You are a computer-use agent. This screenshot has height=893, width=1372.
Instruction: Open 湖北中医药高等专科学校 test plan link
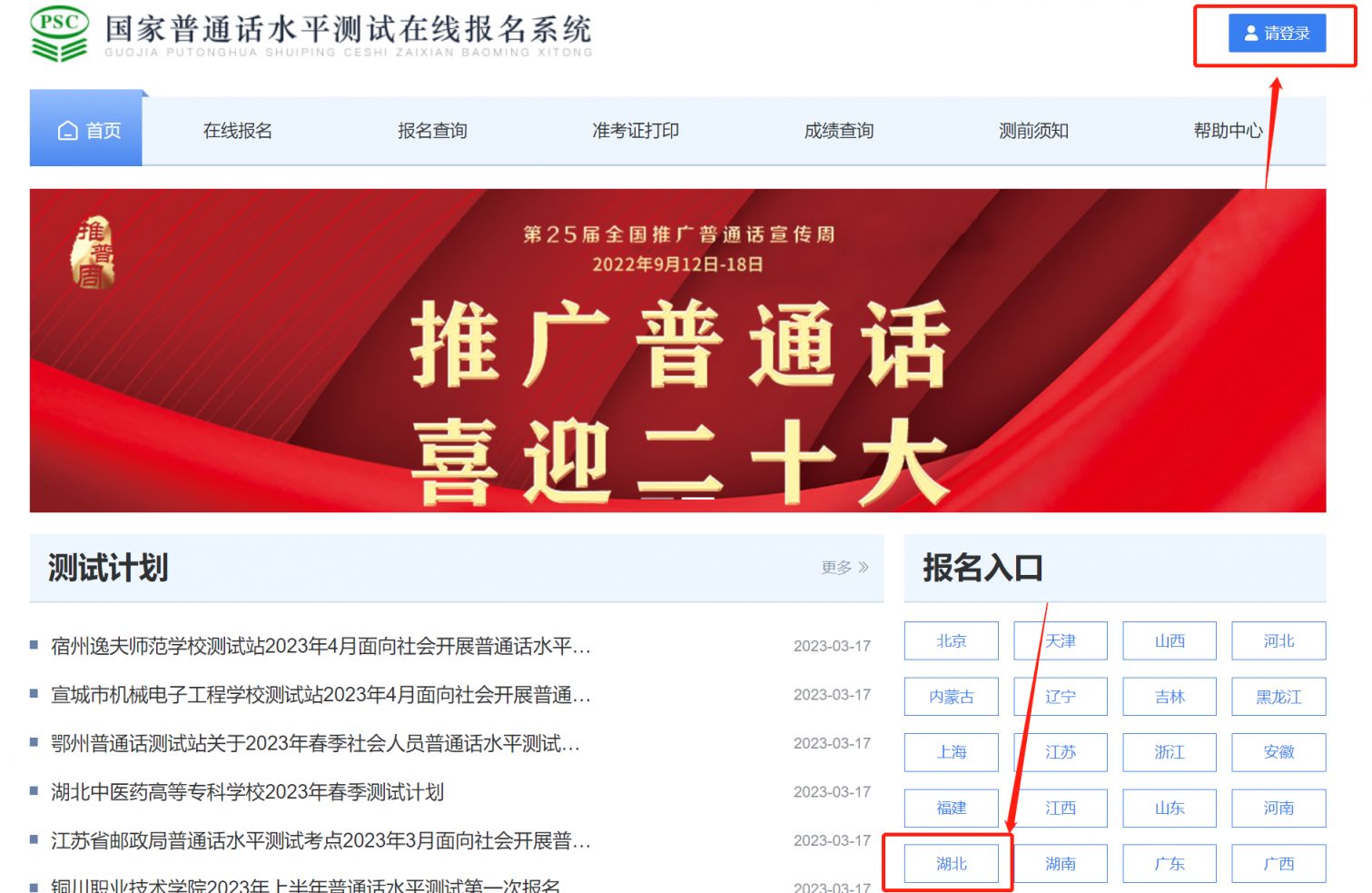[x=247, y=792]
